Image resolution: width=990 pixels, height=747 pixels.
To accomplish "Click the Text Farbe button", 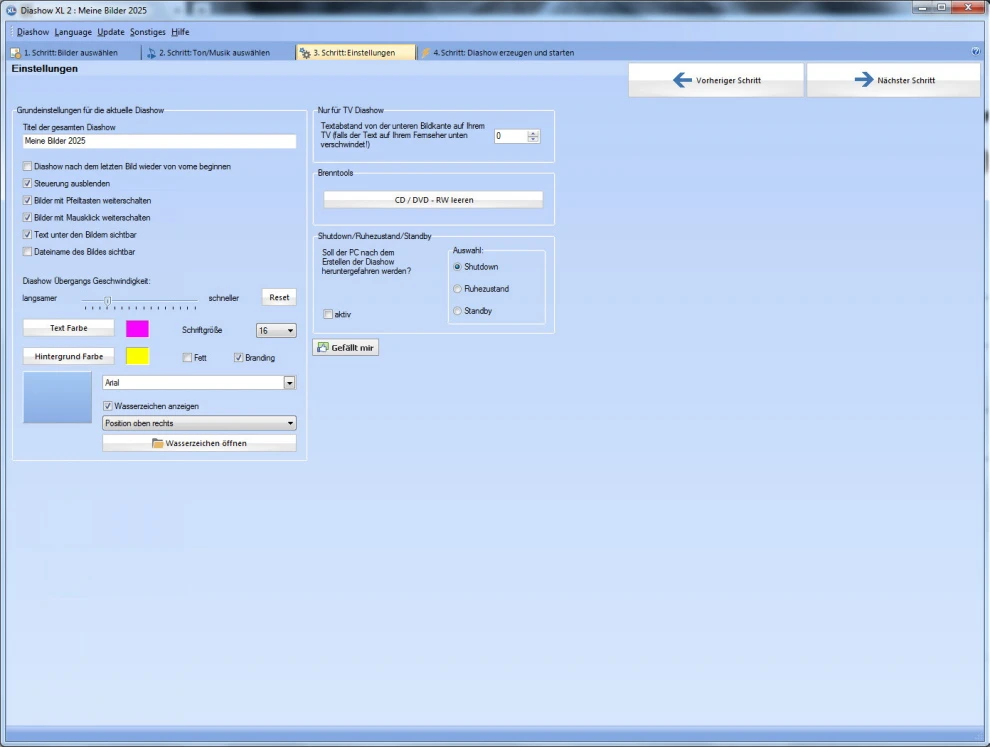I will [x=69, y=328].
